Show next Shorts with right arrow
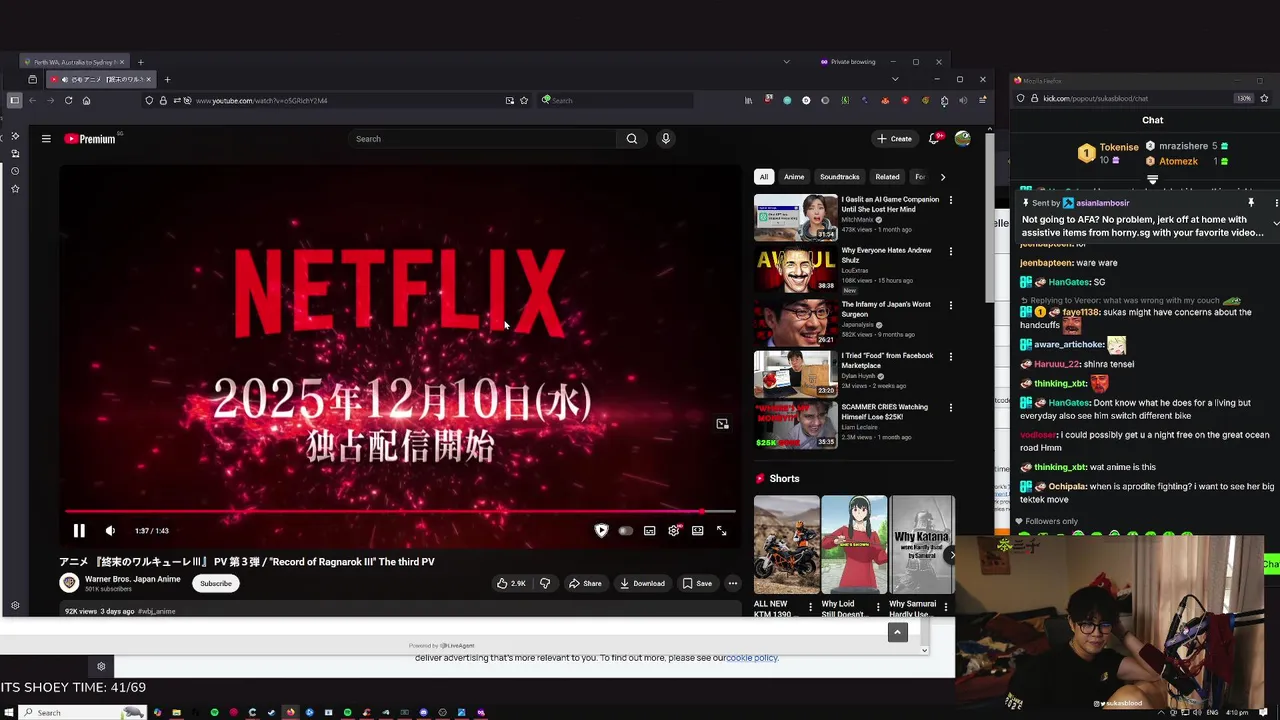 pyautogui.click(x=951, y=554)
